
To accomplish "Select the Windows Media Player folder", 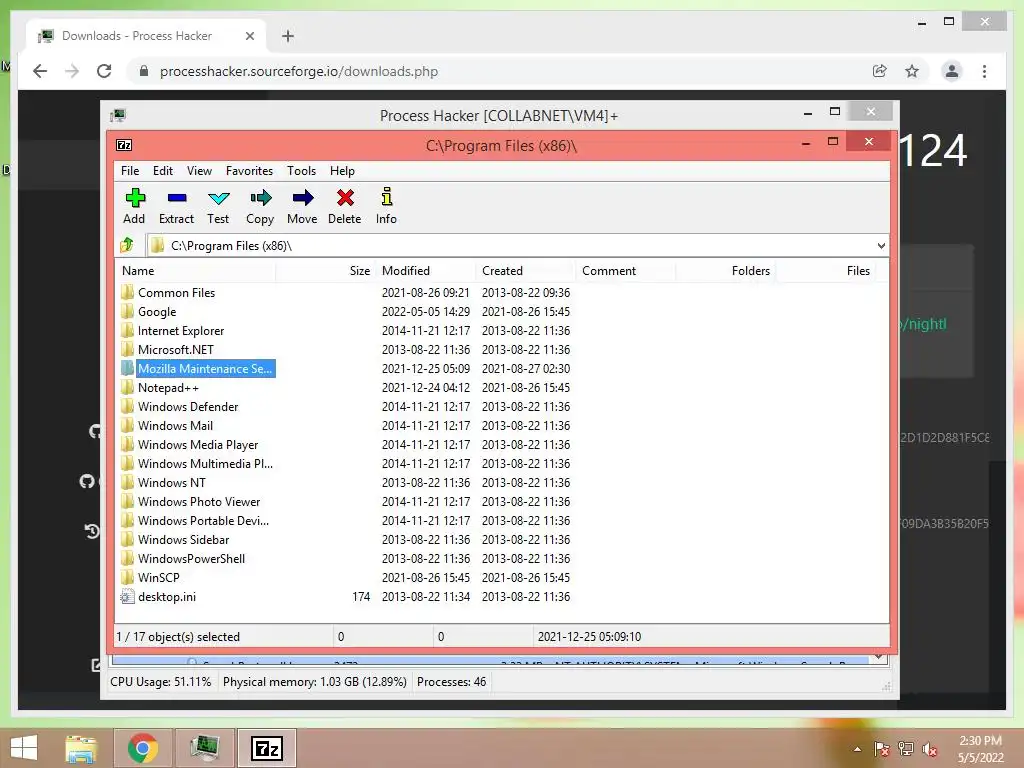I will [x=198, y=444].
